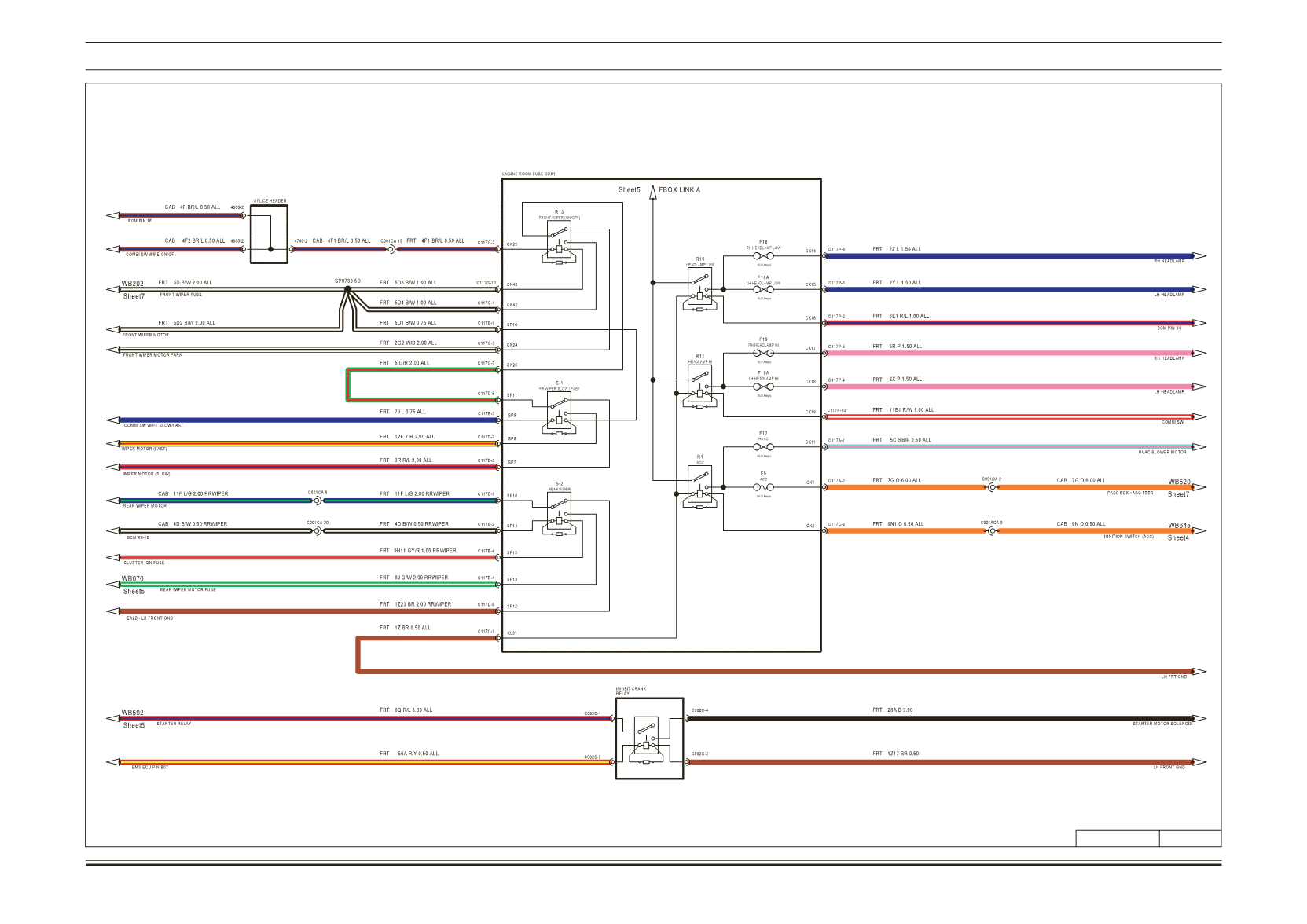Select the starter motor solenoid arrowhead

(1199, 718)
